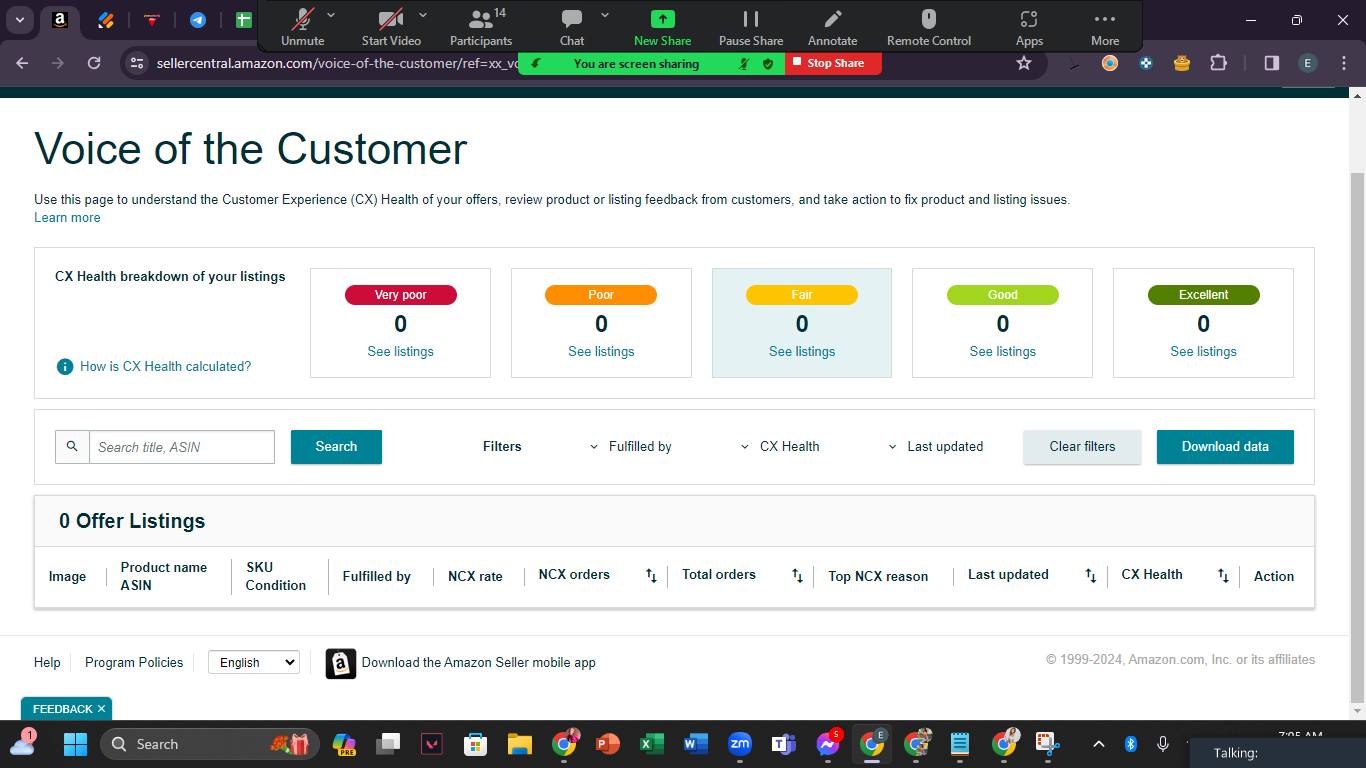
Task: Clear filters on the listings
Action: (x=1082, y=447)
